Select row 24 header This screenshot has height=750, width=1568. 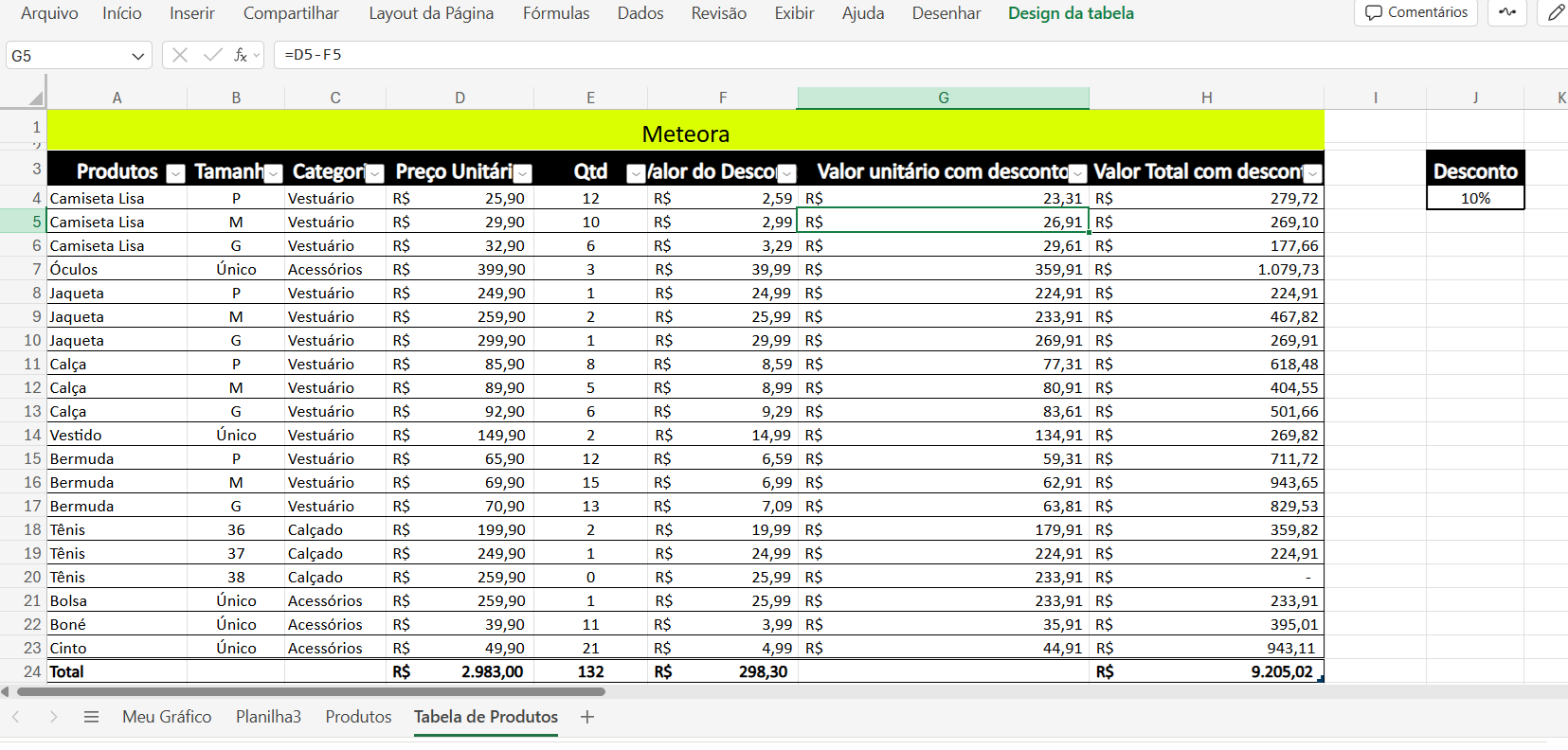tap(23, 671)
